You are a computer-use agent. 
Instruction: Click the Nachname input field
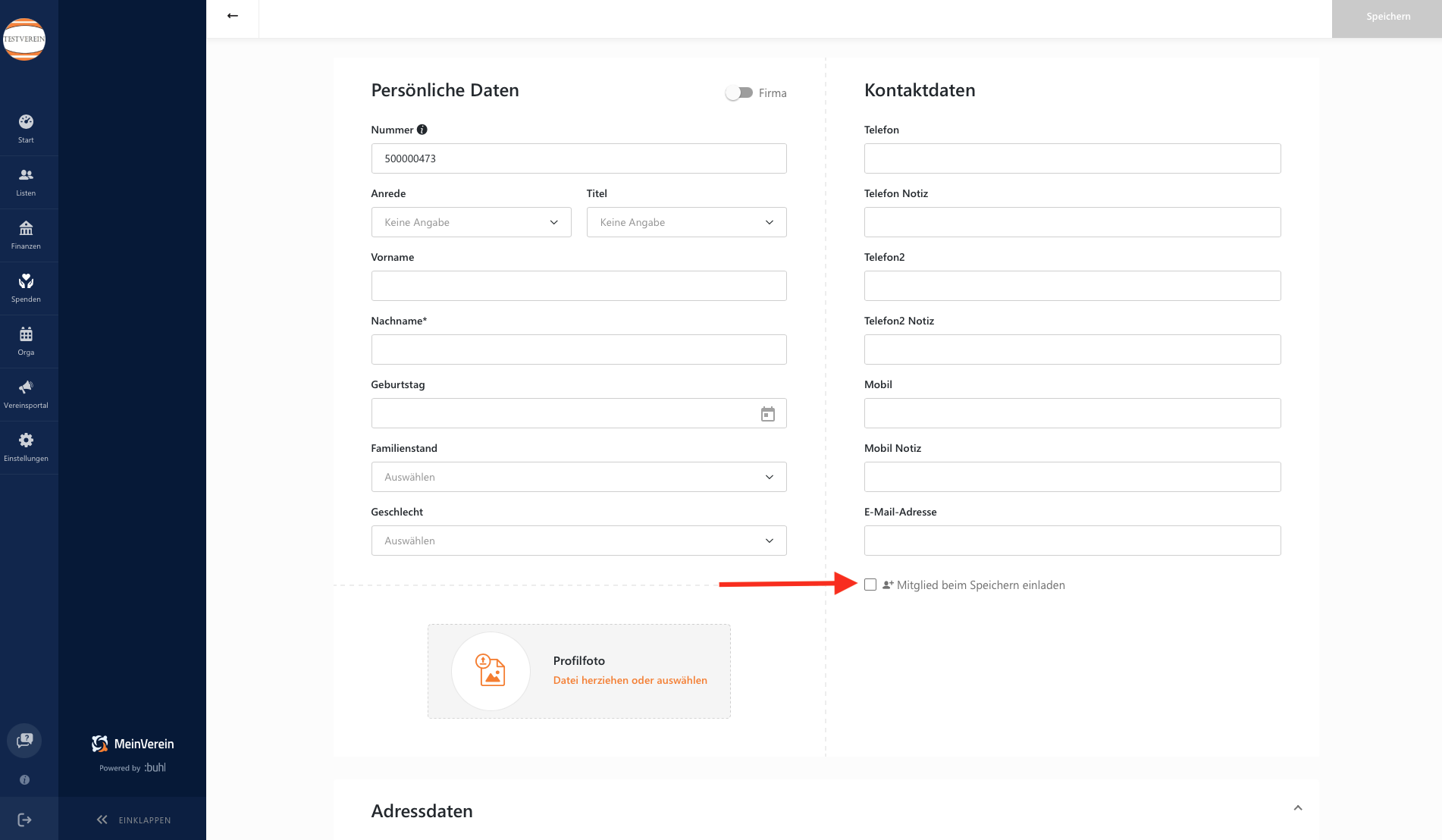[x=578, y=349]
